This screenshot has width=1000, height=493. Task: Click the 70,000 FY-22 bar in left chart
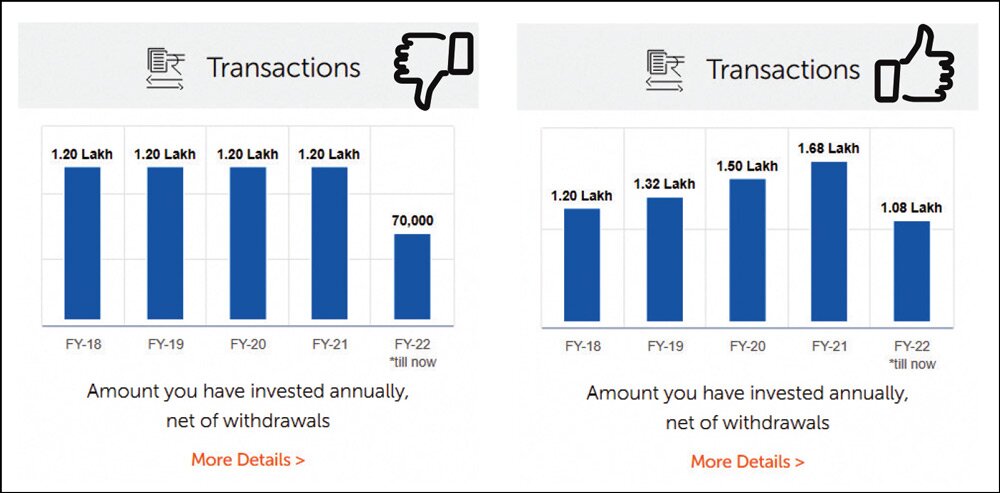click(411, 276)
